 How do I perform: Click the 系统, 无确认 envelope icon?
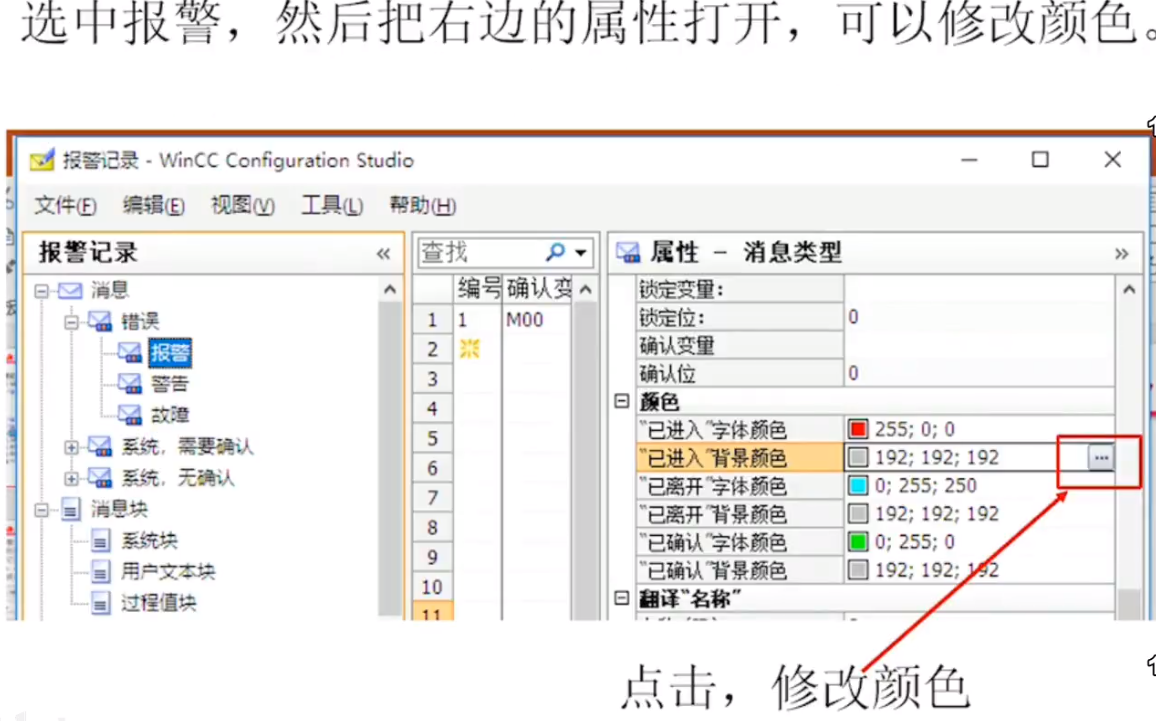tap(100, 478)
